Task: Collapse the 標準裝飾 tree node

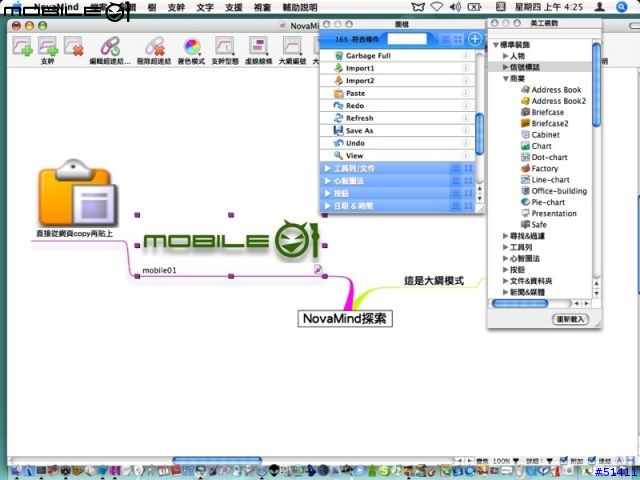Action: tap(496, 45)
